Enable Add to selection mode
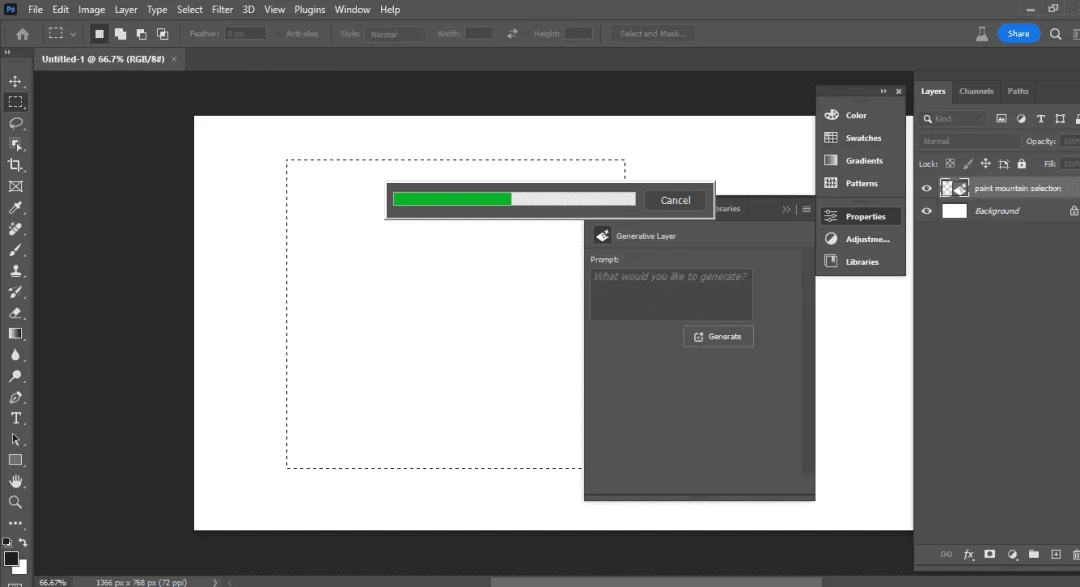1080x587 pixels. click(121, 34)
